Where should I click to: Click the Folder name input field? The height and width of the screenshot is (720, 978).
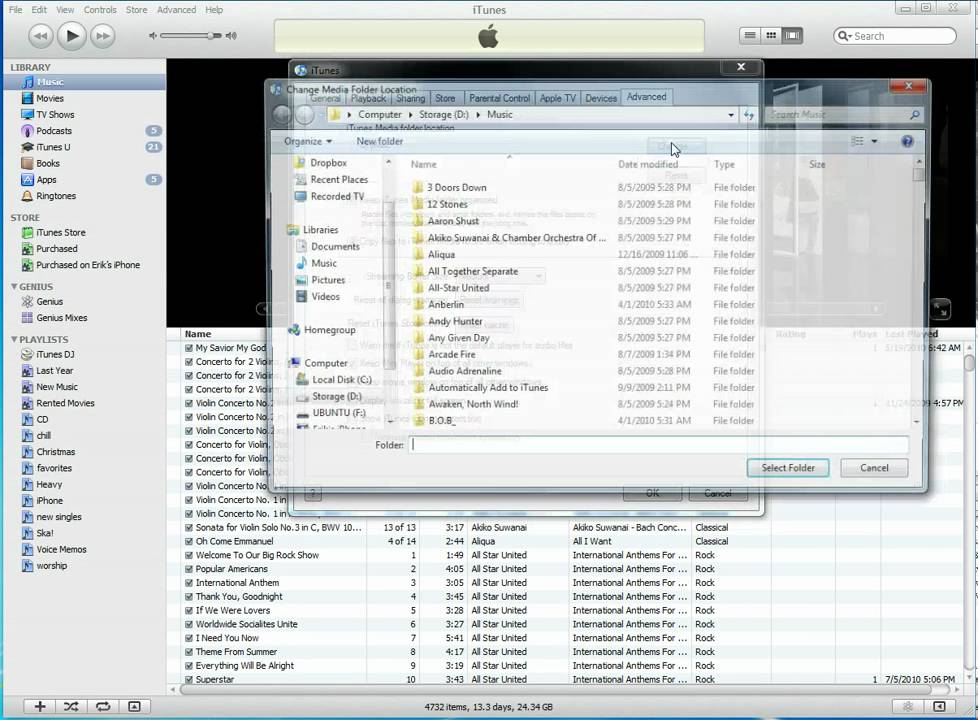pos(659,445)
